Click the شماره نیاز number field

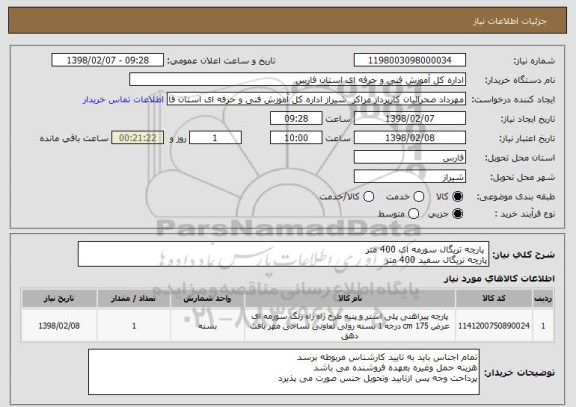[410, 60]
